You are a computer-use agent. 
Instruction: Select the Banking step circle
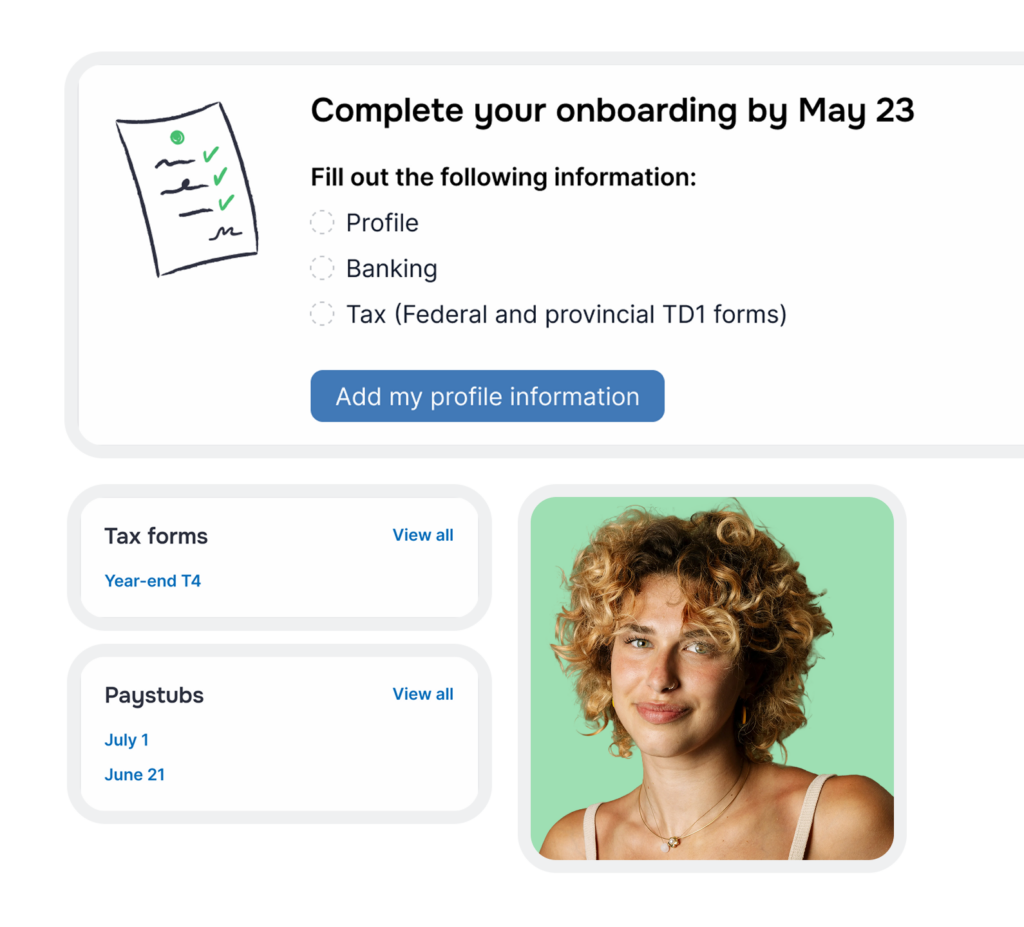coord(321,268)
